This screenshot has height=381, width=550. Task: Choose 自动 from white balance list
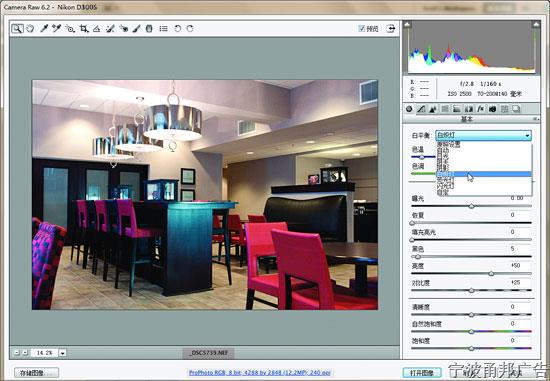[x=484, y=150]
